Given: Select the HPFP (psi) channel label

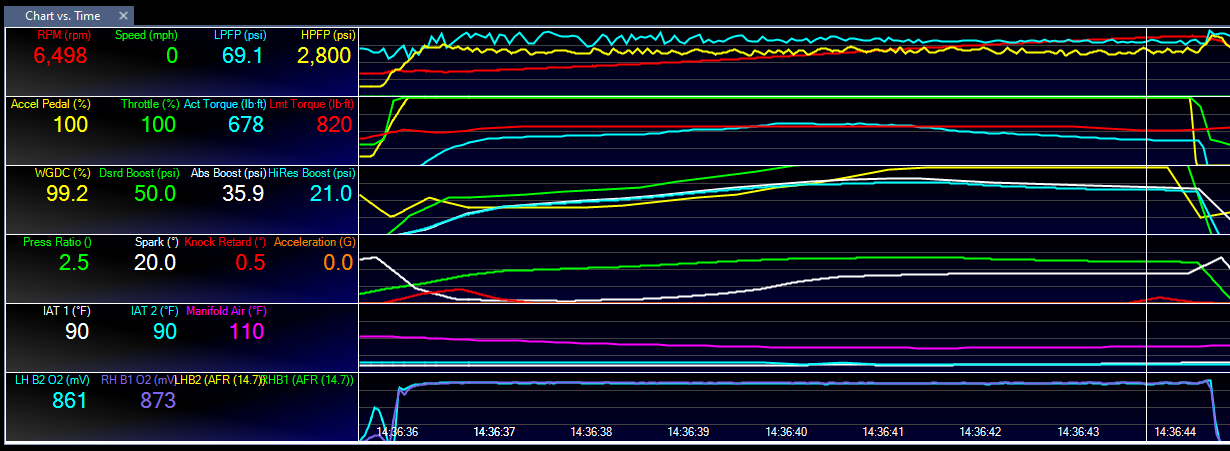Looking at the screenshot, I should tap(327, 35).
